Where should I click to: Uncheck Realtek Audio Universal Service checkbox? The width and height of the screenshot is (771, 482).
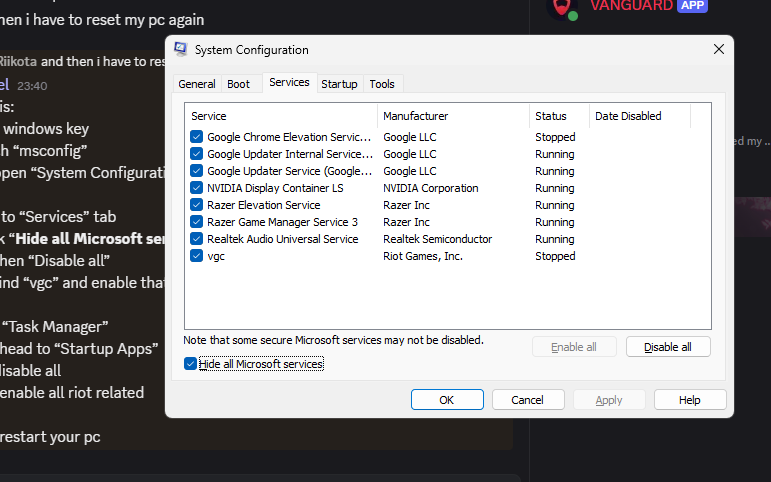tap(196, 239)
